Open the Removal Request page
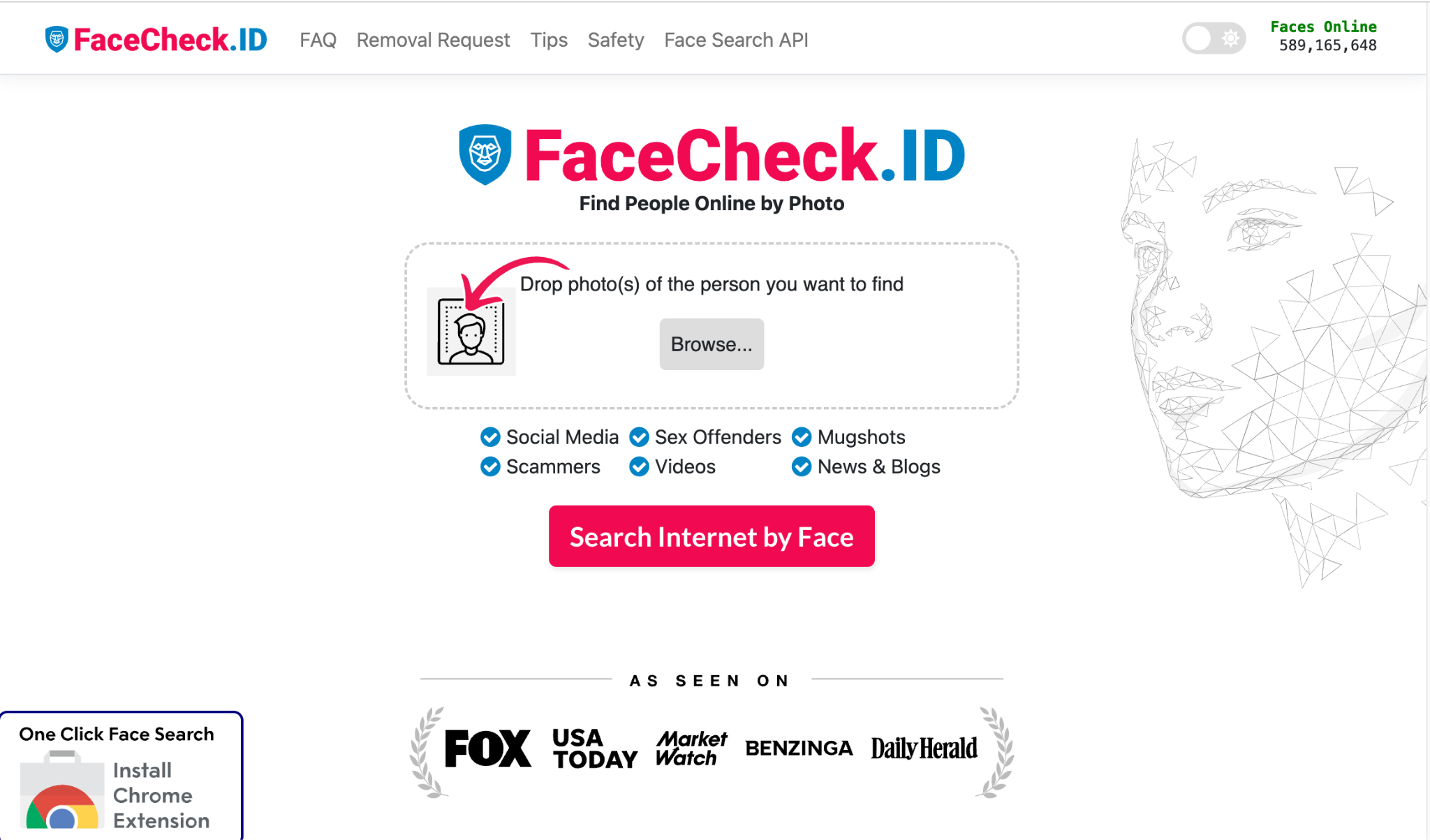Viewport: 1430px width, 840px height. [433, 40]
